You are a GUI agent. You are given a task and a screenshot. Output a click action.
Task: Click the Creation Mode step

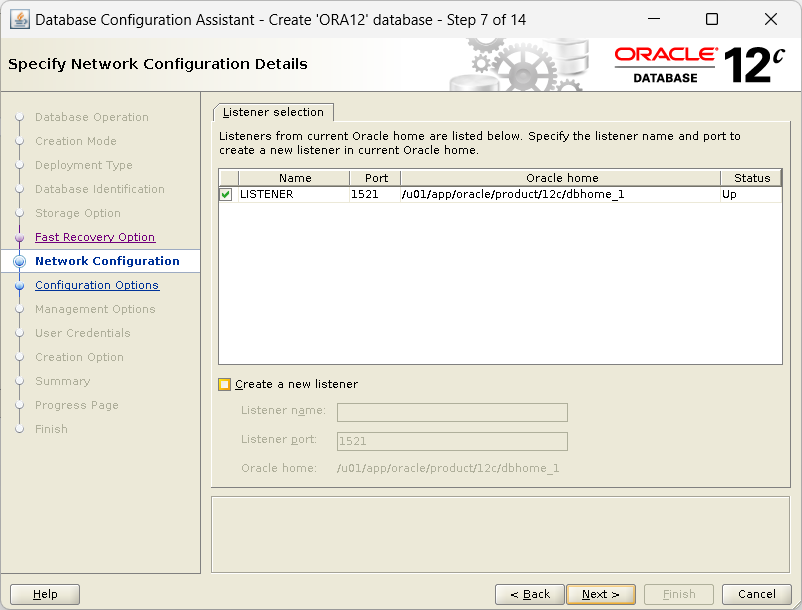coord(76,141)
